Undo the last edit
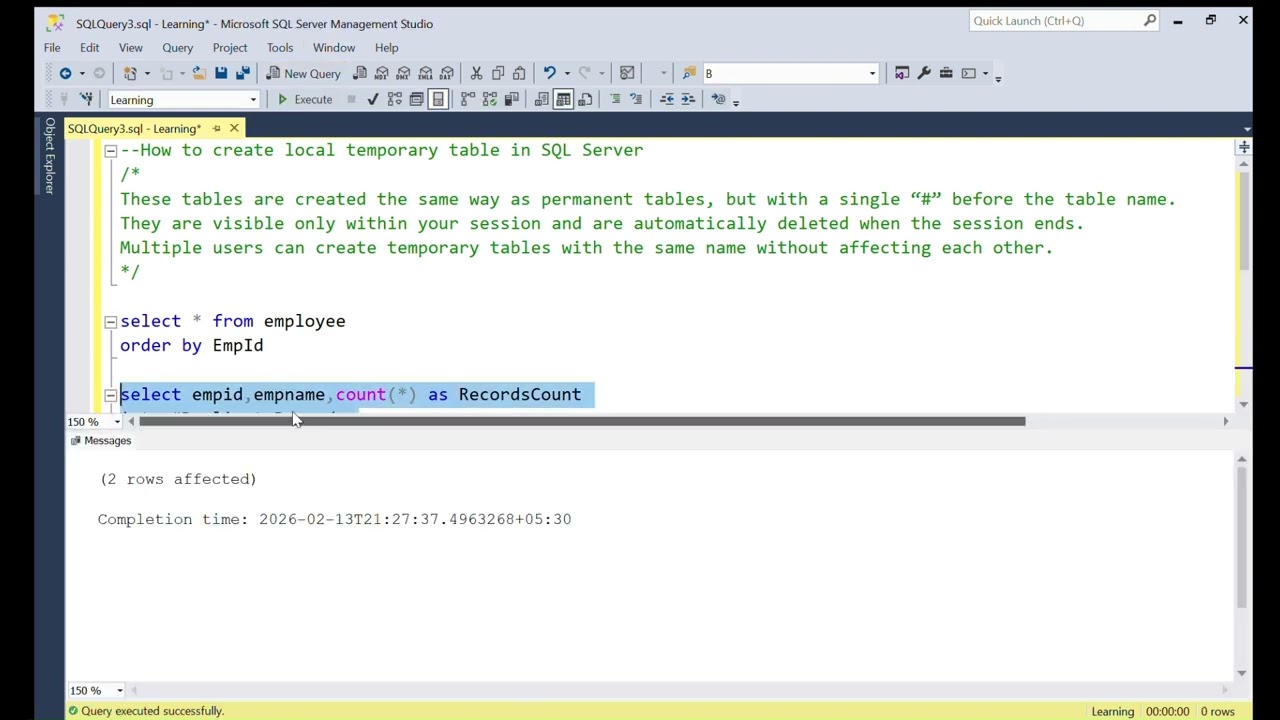The width and height of the screenshot is (1280, 720). (549, 73)
